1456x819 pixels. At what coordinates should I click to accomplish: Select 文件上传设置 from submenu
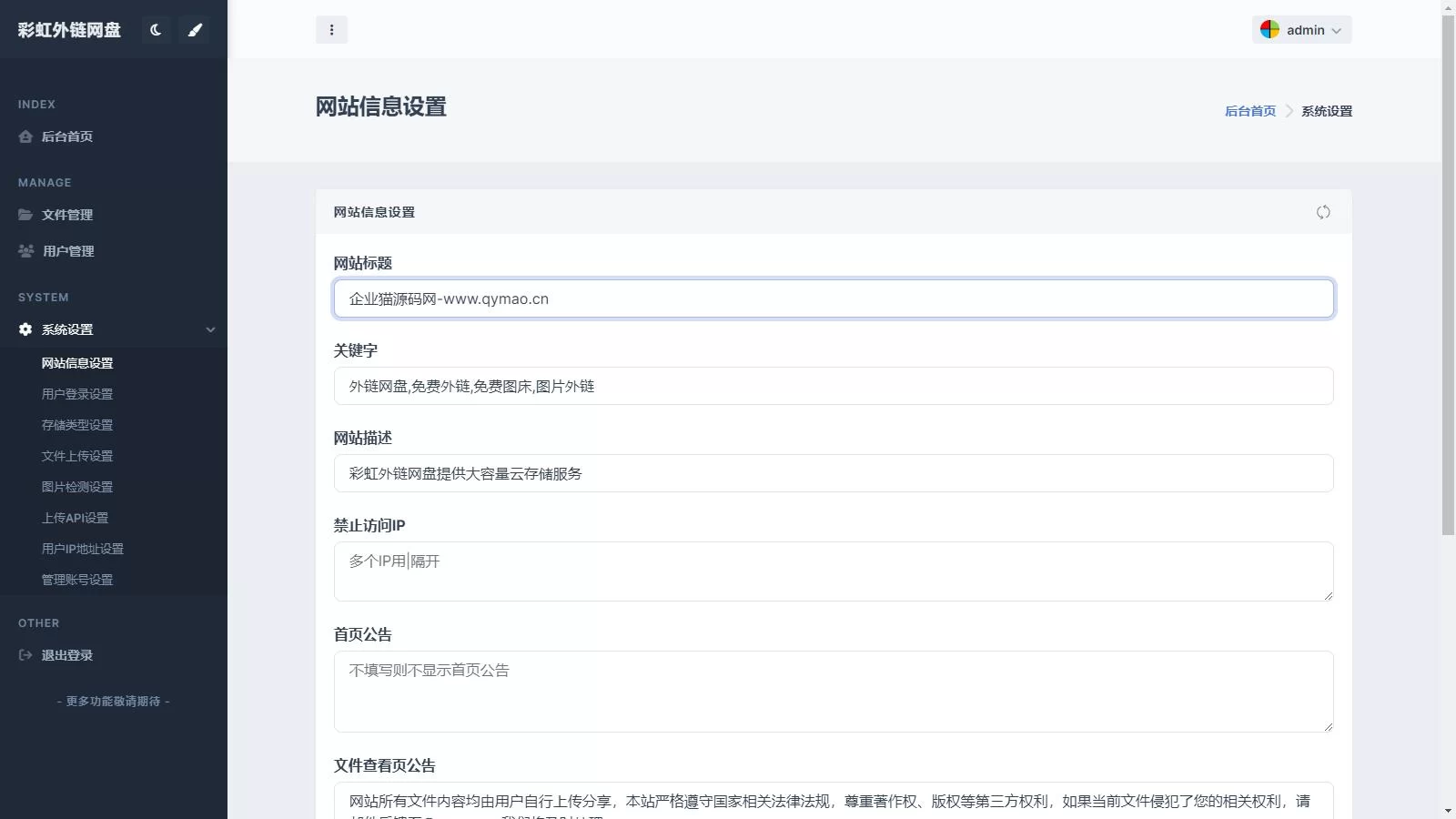(76, 456)
